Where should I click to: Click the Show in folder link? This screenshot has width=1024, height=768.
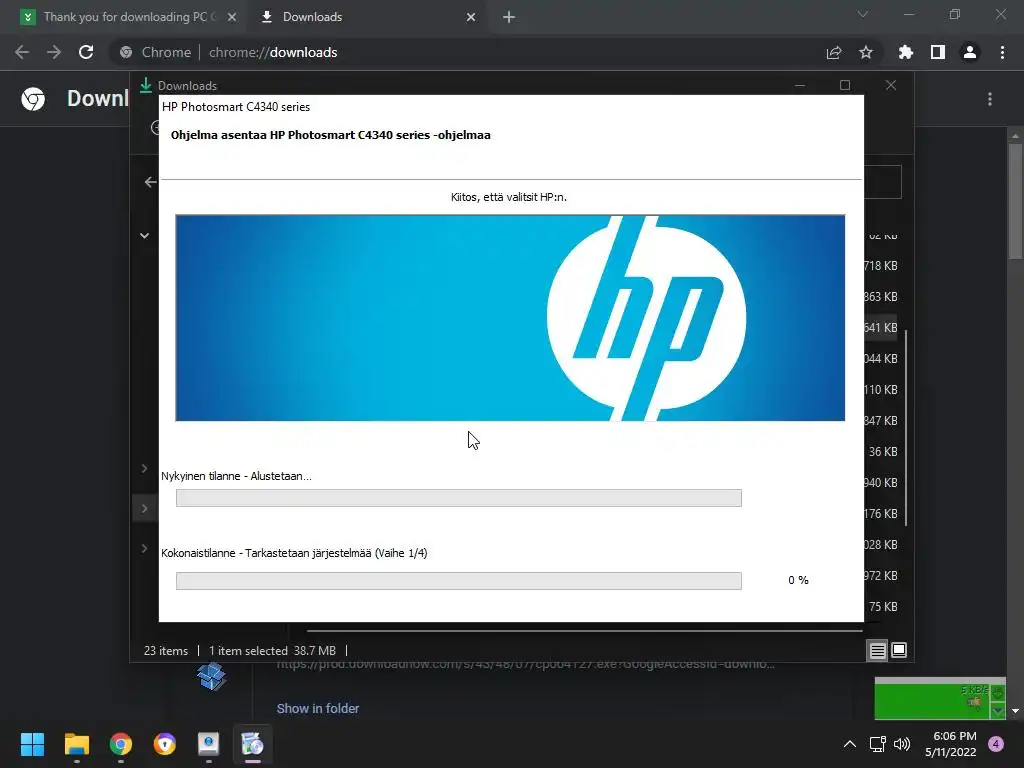click(x=317, y=709)
